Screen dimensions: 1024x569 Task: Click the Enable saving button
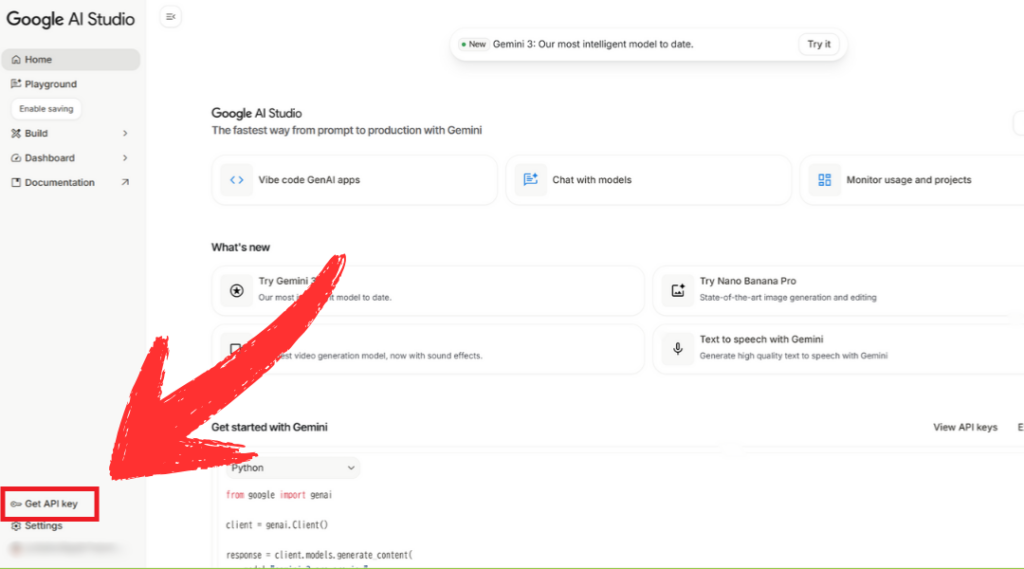pyautogui.click(x=46, y=108)
